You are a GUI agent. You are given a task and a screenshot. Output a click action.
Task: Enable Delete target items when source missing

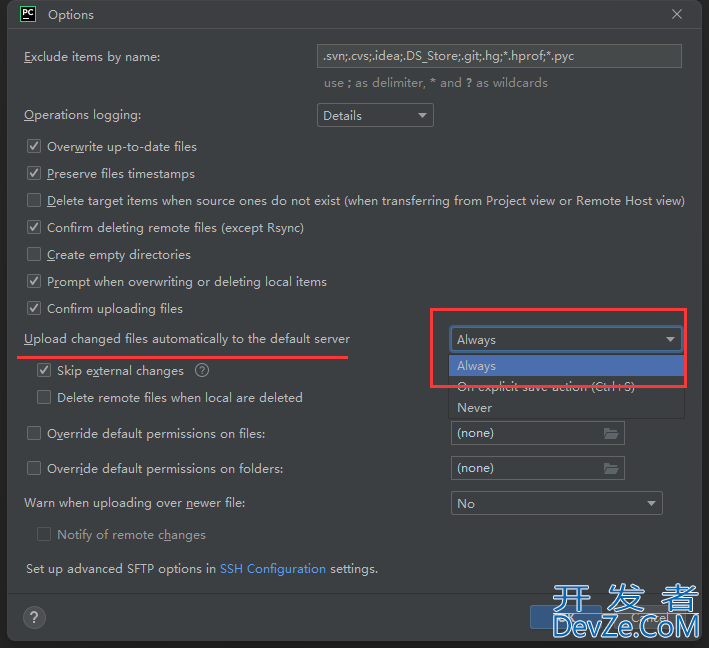pos(34,200)
